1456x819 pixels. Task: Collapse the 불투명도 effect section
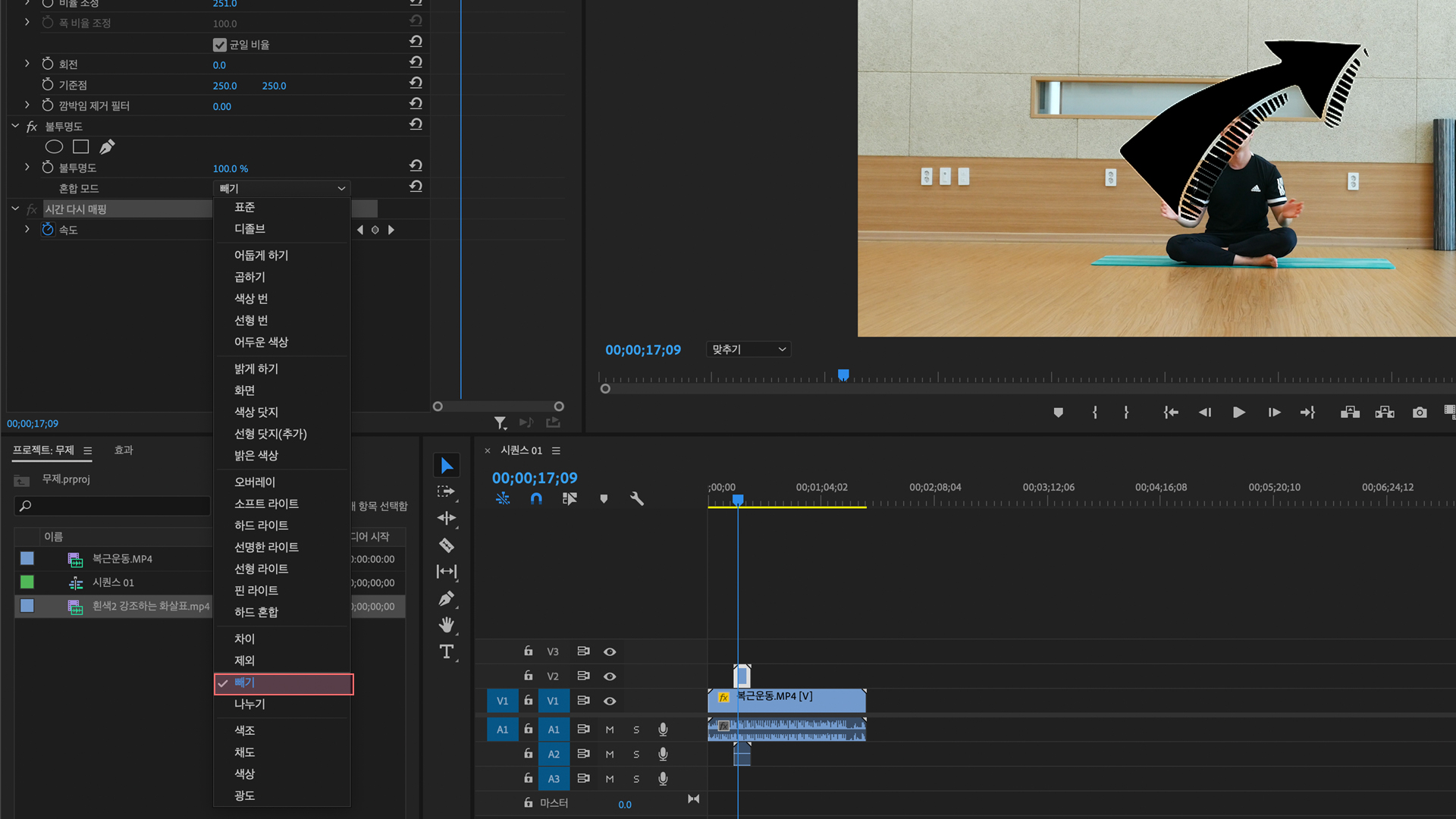click(15, 126)
